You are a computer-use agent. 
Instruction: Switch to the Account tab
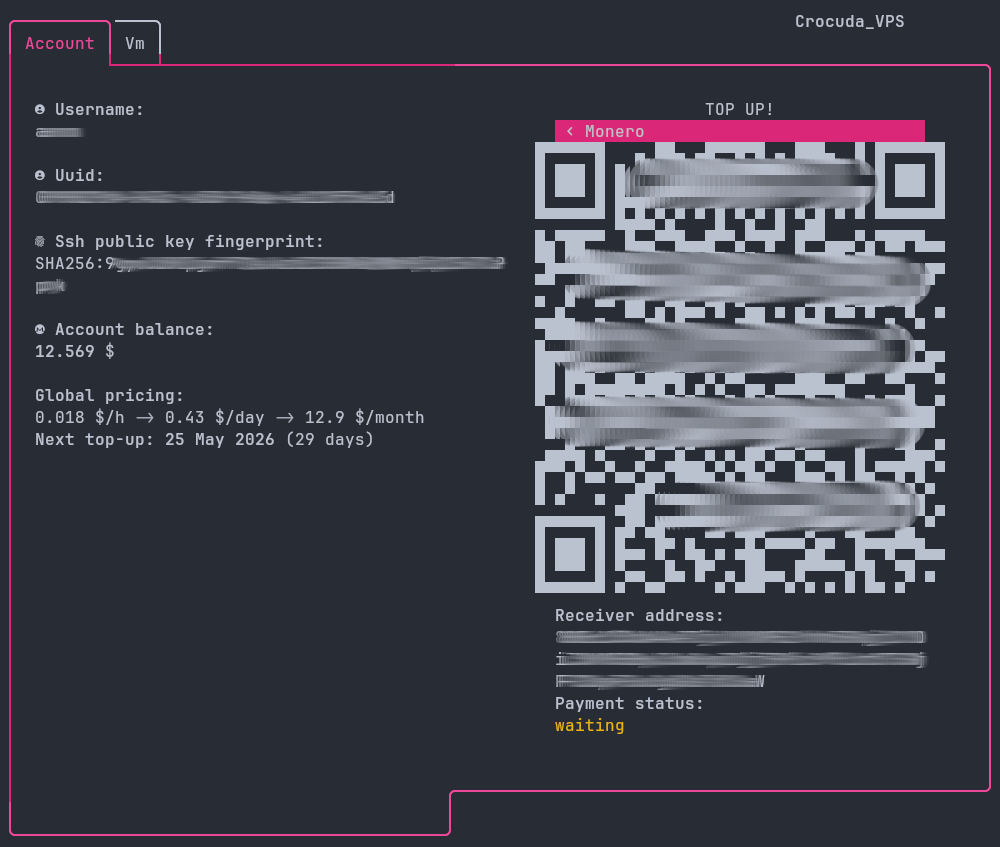pyautogui.click(x=59, y=43)
